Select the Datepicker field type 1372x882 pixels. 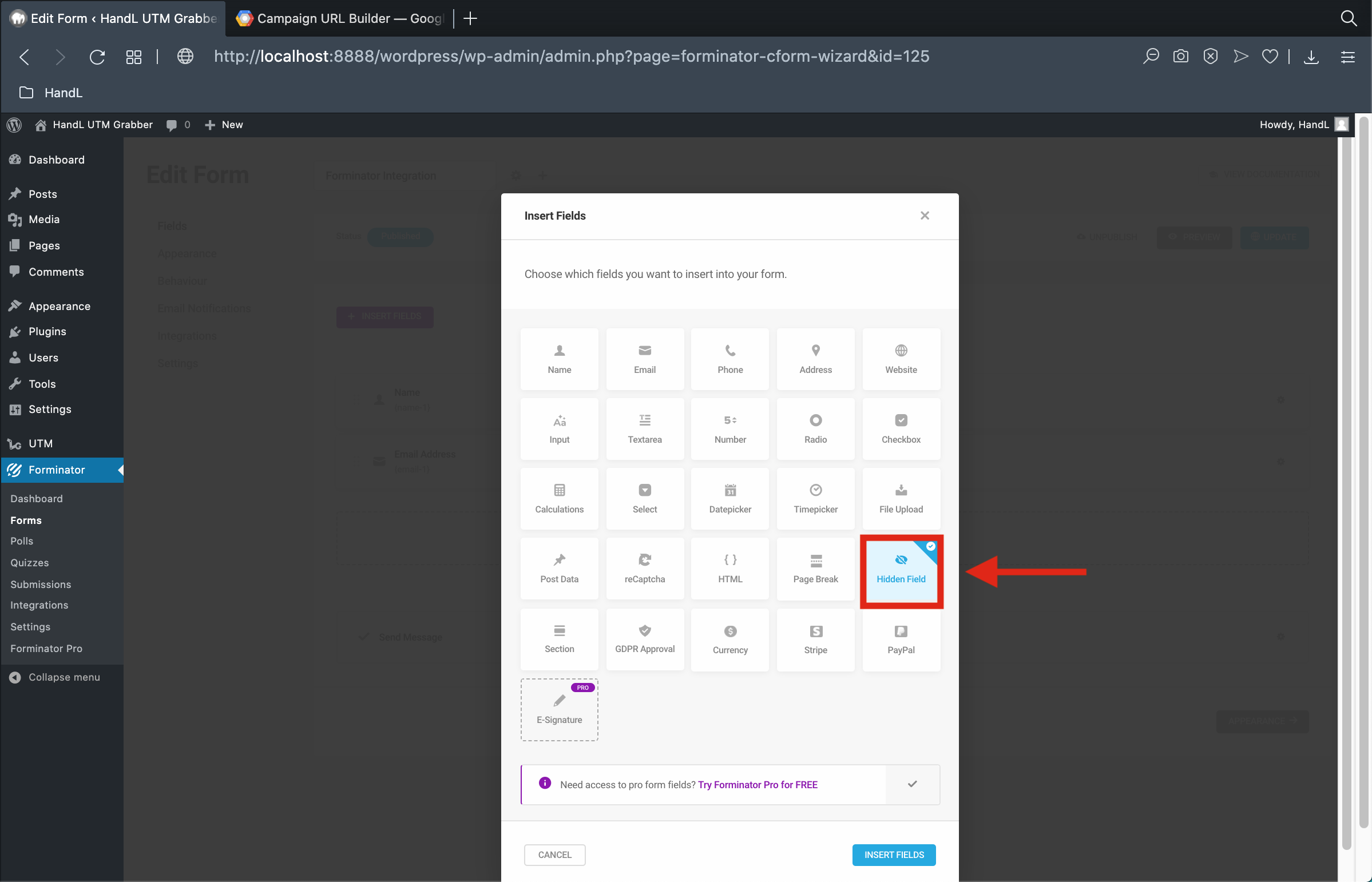tap(730, 498)
